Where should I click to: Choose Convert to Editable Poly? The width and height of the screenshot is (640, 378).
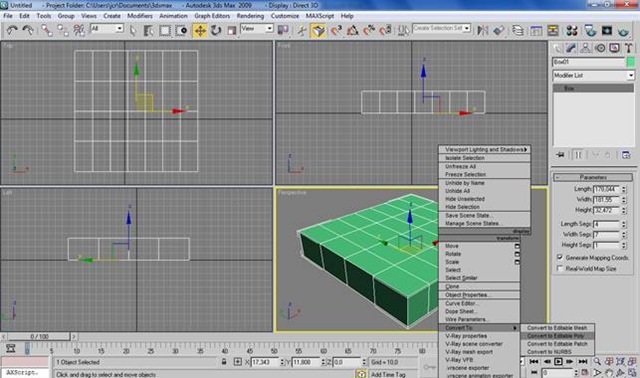pyautogui.click(x=557, y=336)
